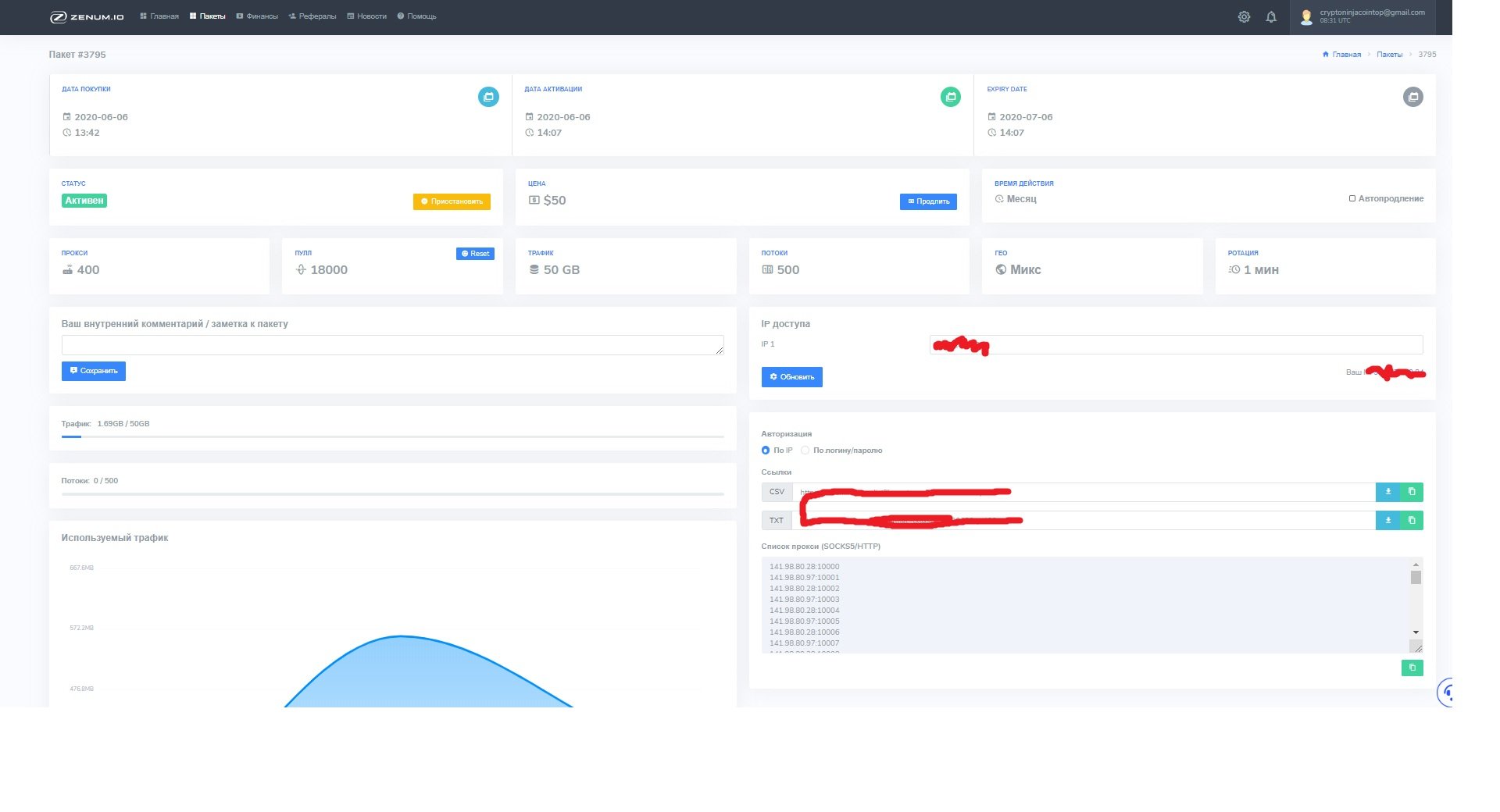Download the TXT proxy list

[1387, 521]
